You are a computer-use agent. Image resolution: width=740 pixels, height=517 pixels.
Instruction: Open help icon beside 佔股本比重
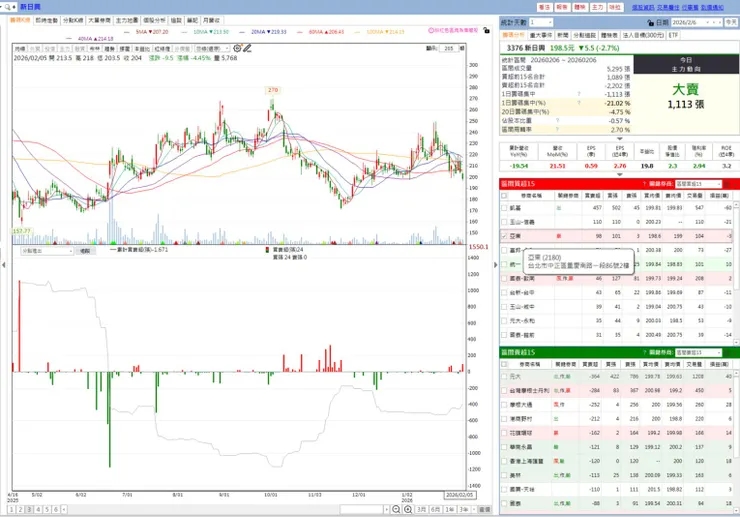557,120
